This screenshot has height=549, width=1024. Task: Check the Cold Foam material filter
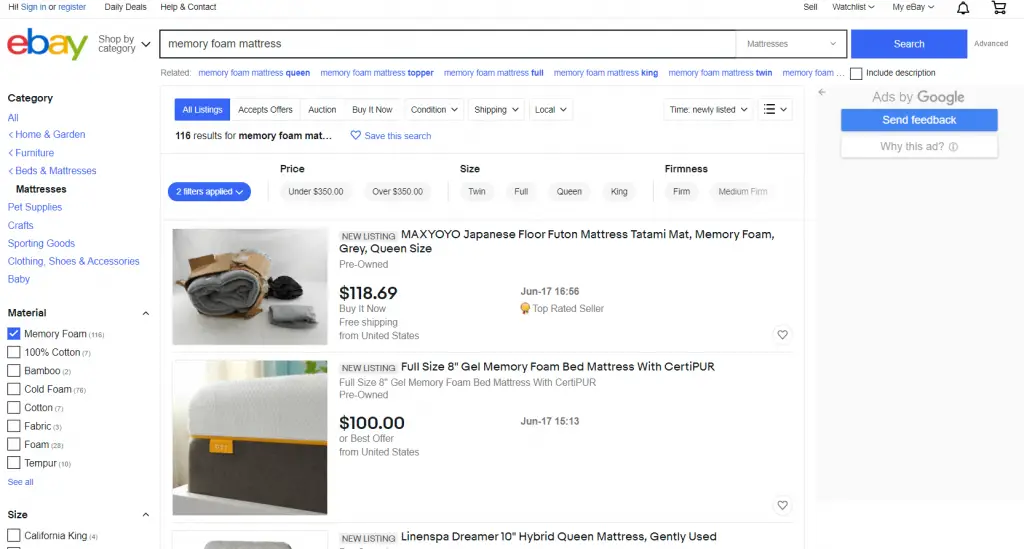click(14, 389)
